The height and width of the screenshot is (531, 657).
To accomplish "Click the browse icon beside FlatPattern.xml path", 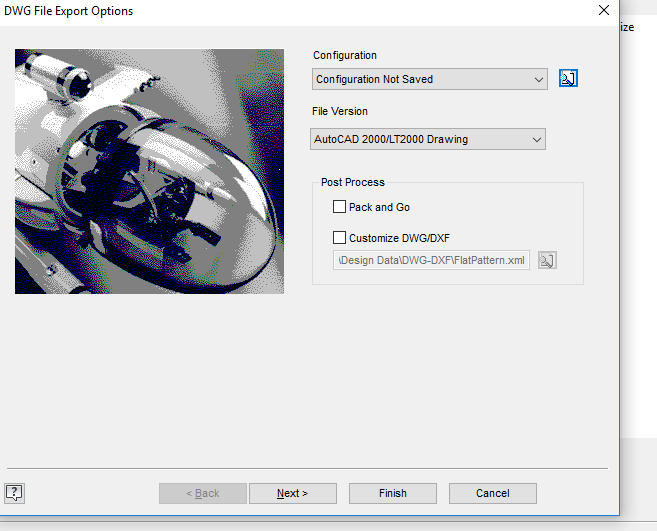I will click(547, 260).
